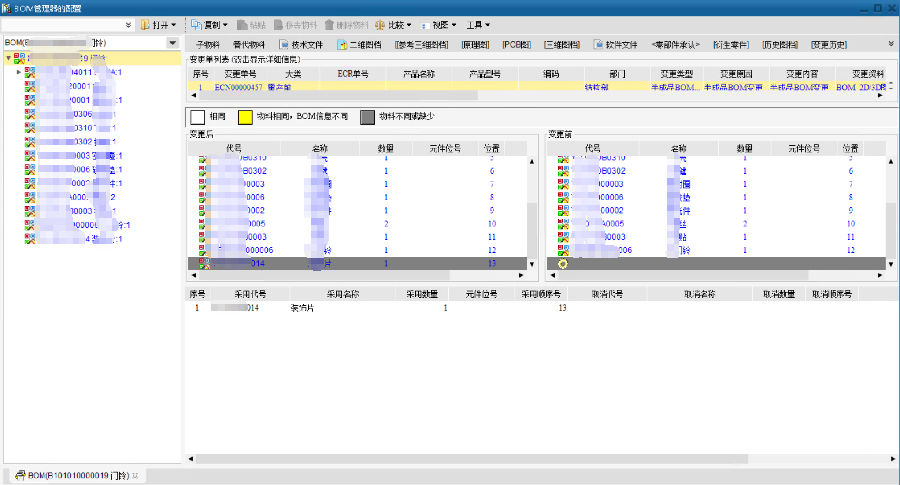Screen dimensions: 900x485
Task: Open the 比较 dropdown menu
Action: [x=409, y=25]
